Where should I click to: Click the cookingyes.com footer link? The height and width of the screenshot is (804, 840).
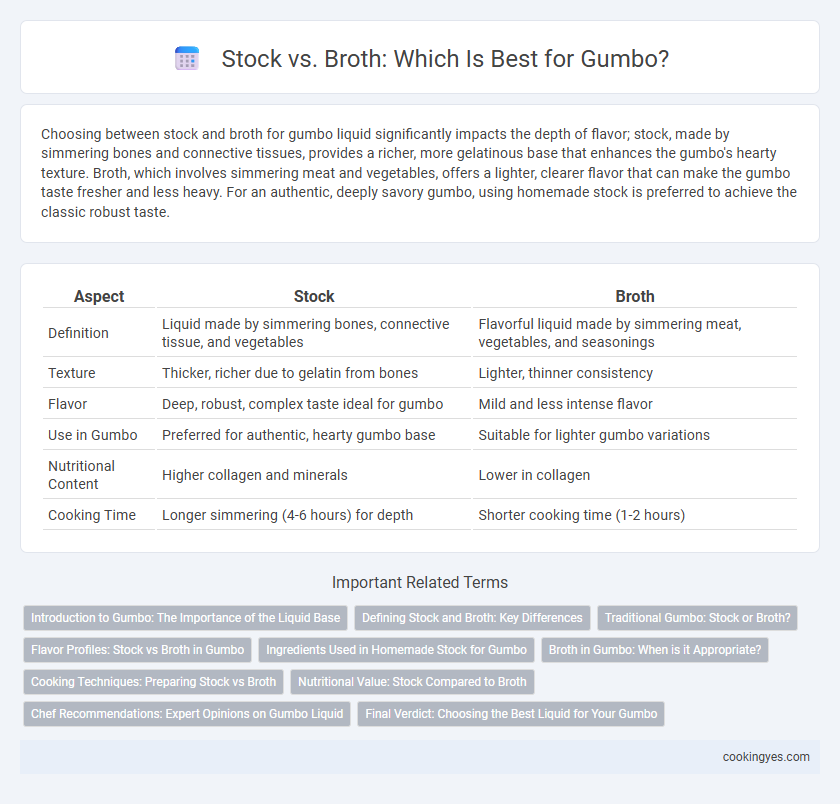click(x=766, y=757)
